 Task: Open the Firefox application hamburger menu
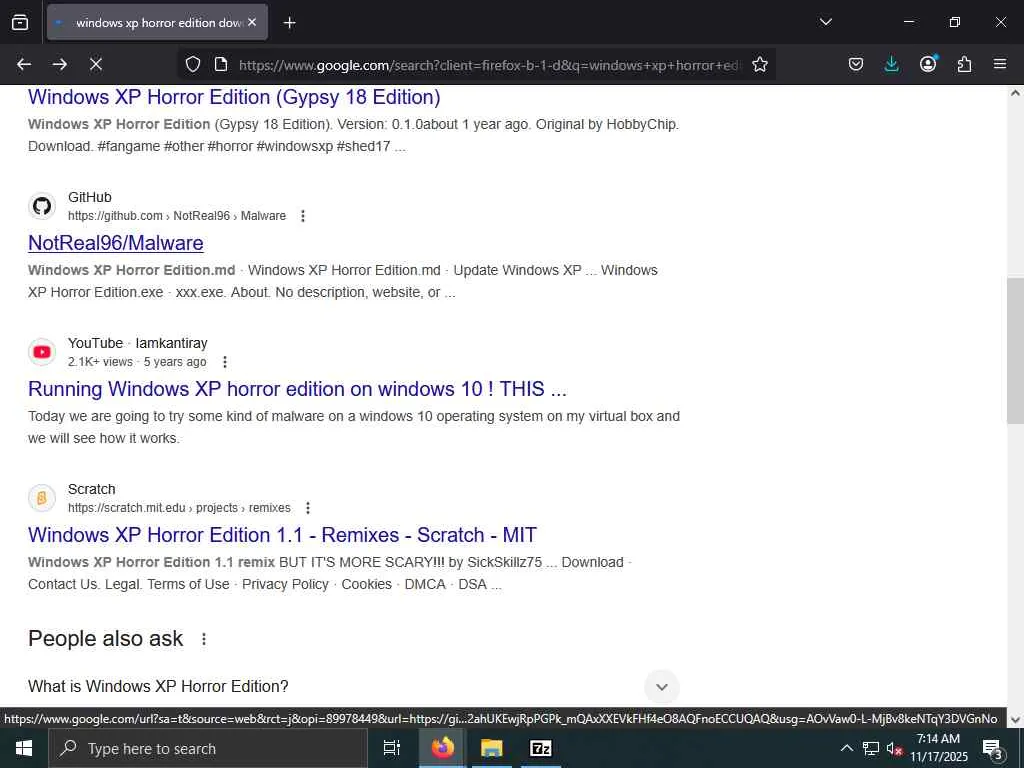click(1000, 64)
